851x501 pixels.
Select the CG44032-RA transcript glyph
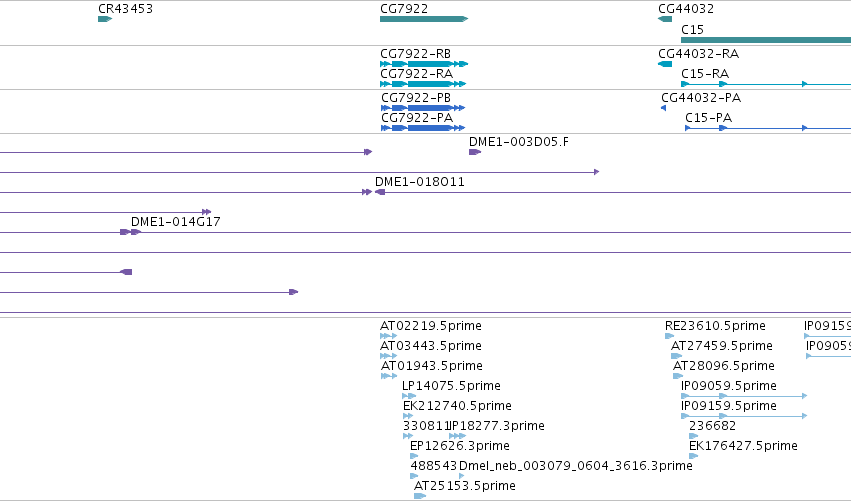[665, 64]
